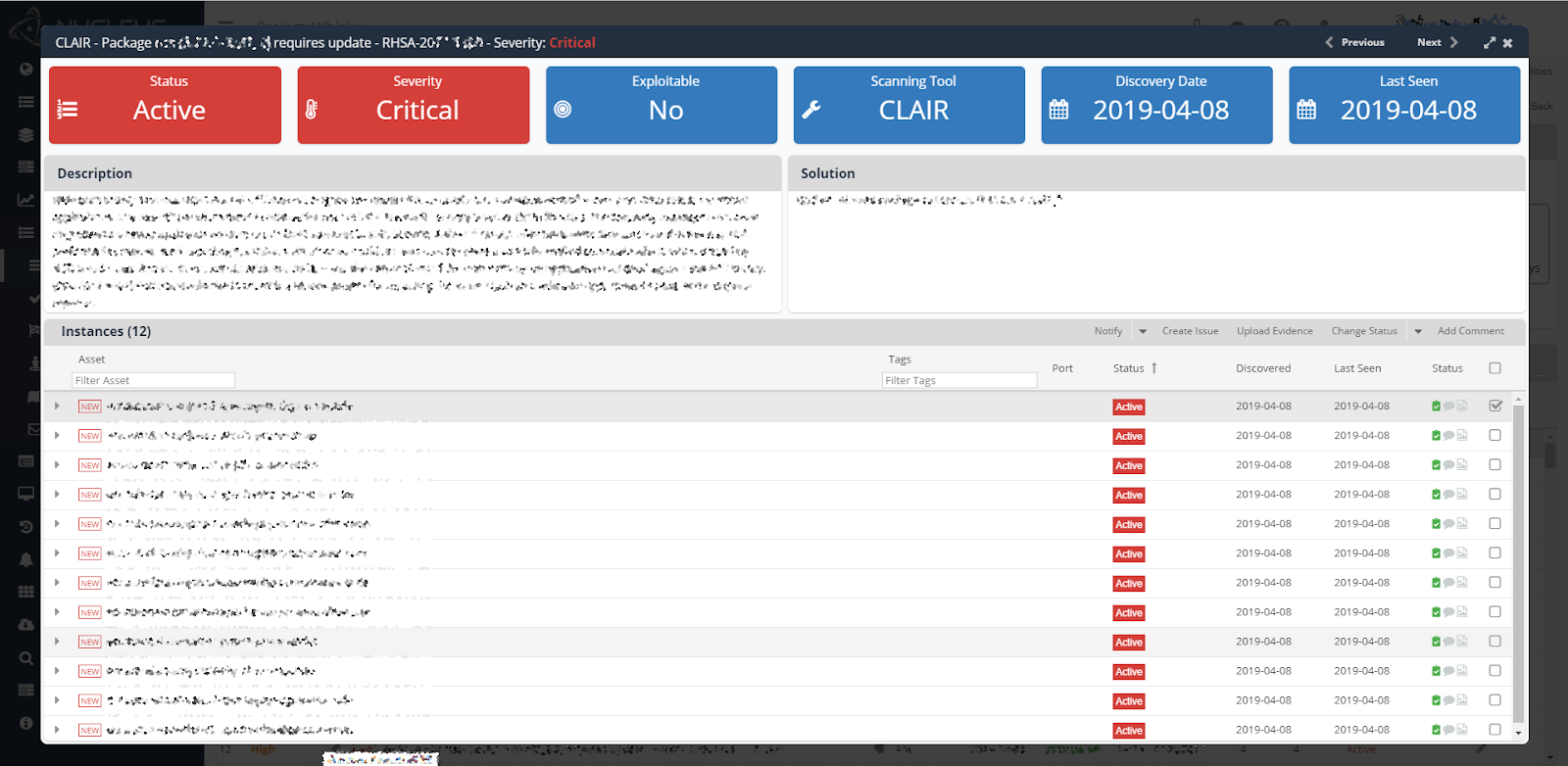
Task: Open the bell notifications icon in background sidebar
Action: pyautogui.click(x=26, y=559)
